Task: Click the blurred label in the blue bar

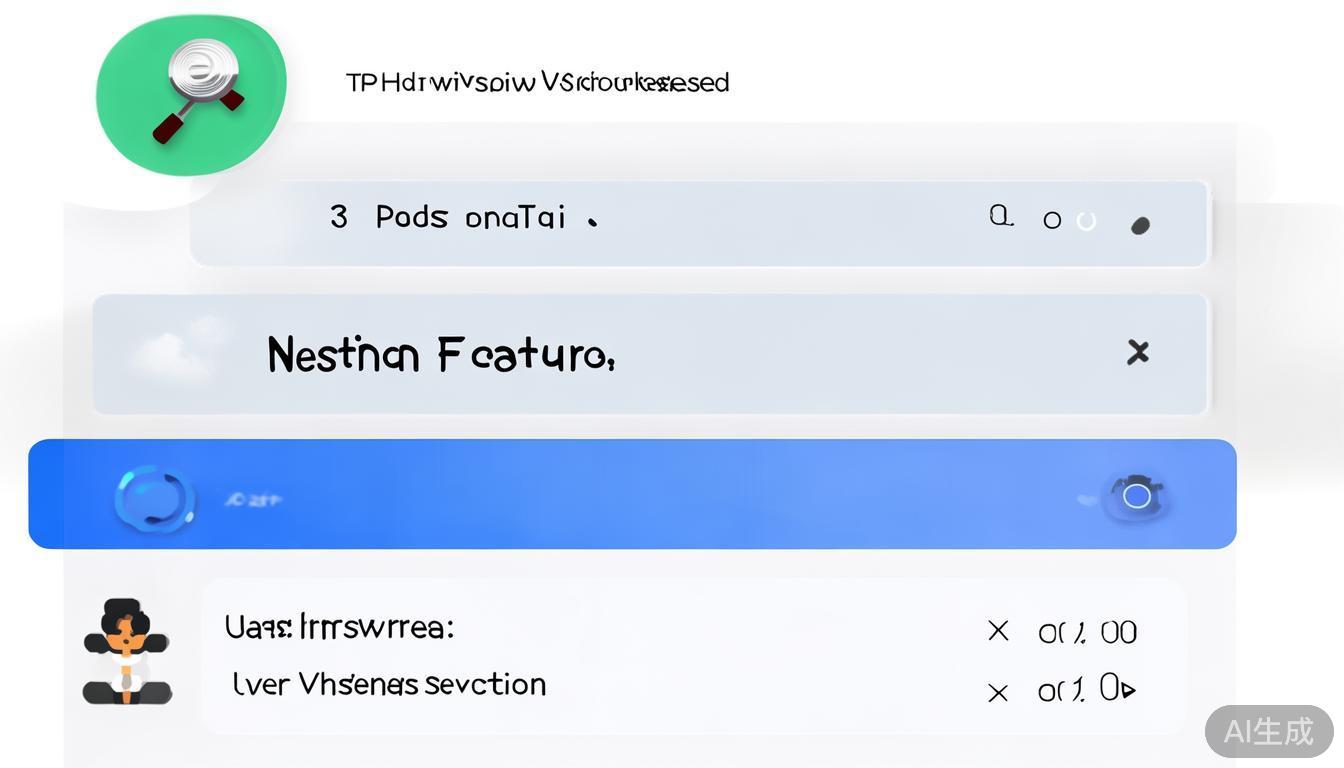Action: tap(253, 498)
